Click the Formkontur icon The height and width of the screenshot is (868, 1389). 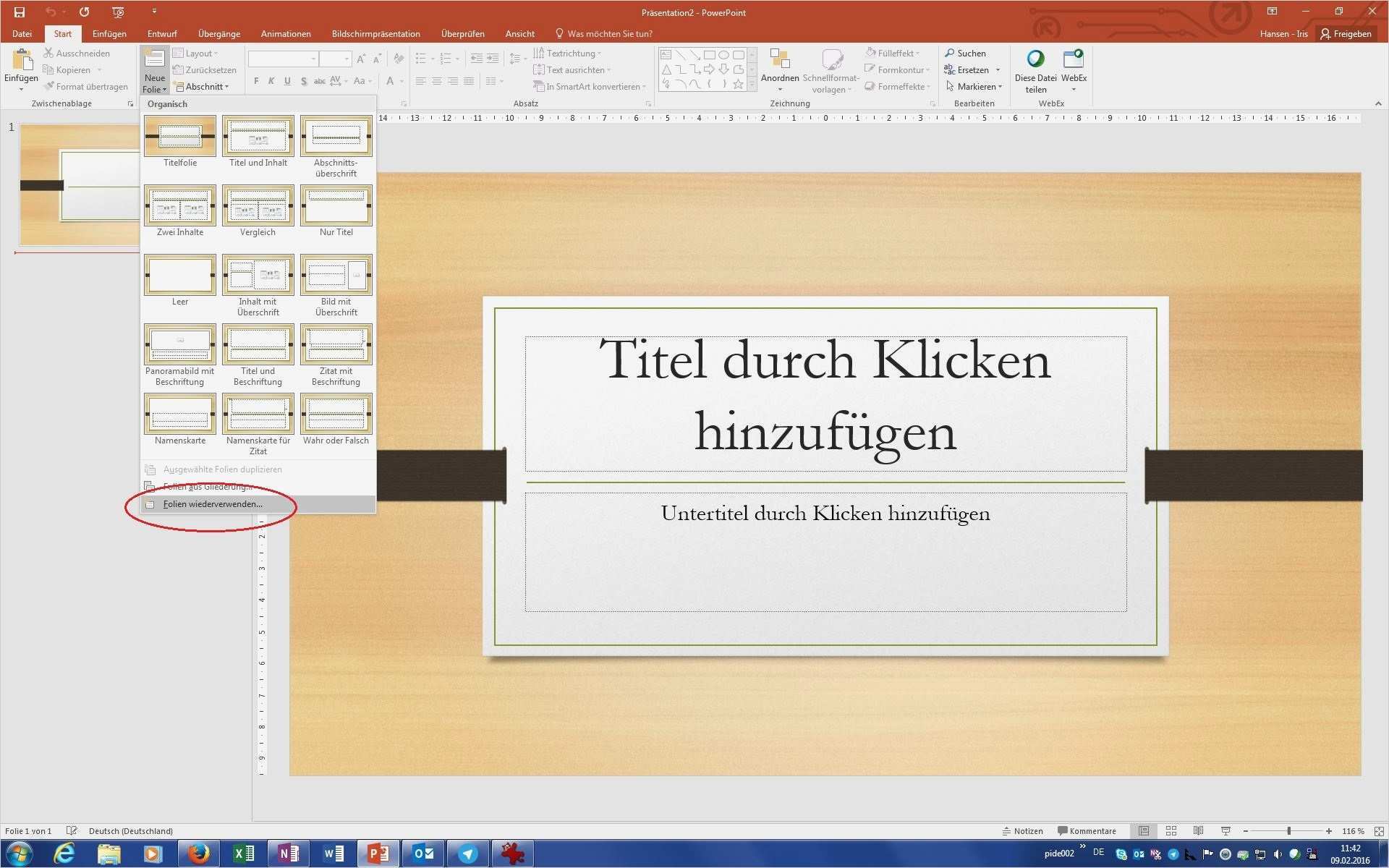coord(871,69)
